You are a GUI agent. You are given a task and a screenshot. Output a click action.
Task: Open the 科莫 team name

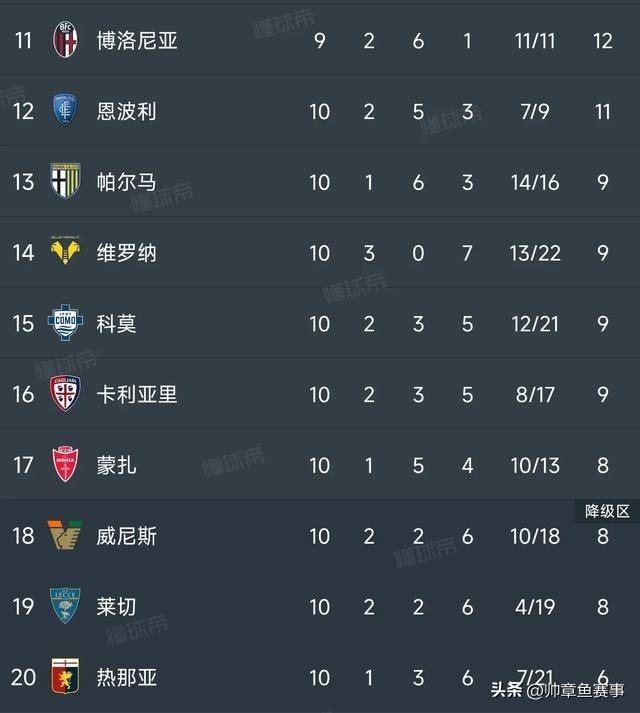click(x=117, y=324)
